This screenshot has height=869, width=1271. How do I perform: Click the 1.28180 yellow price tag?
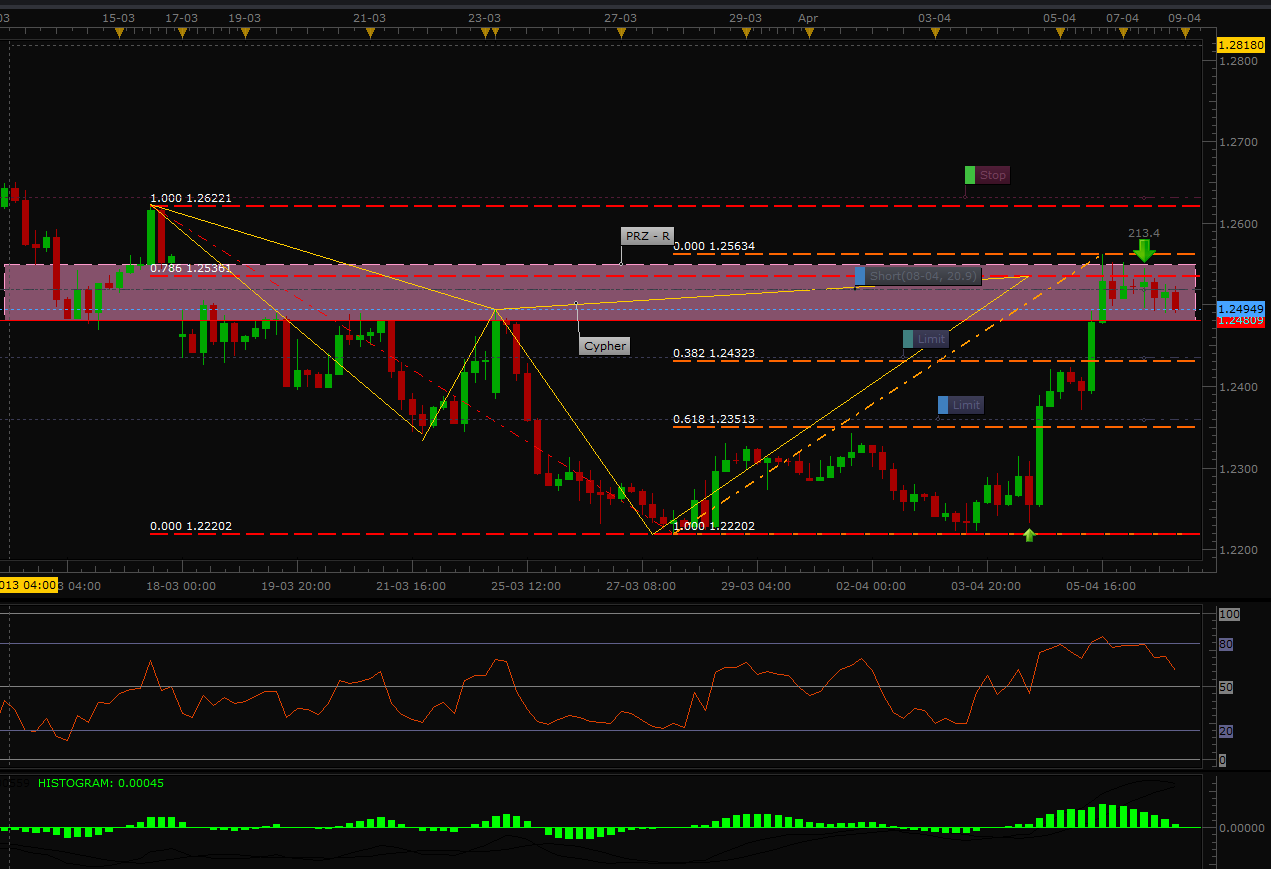click(x=1241, y=45)
